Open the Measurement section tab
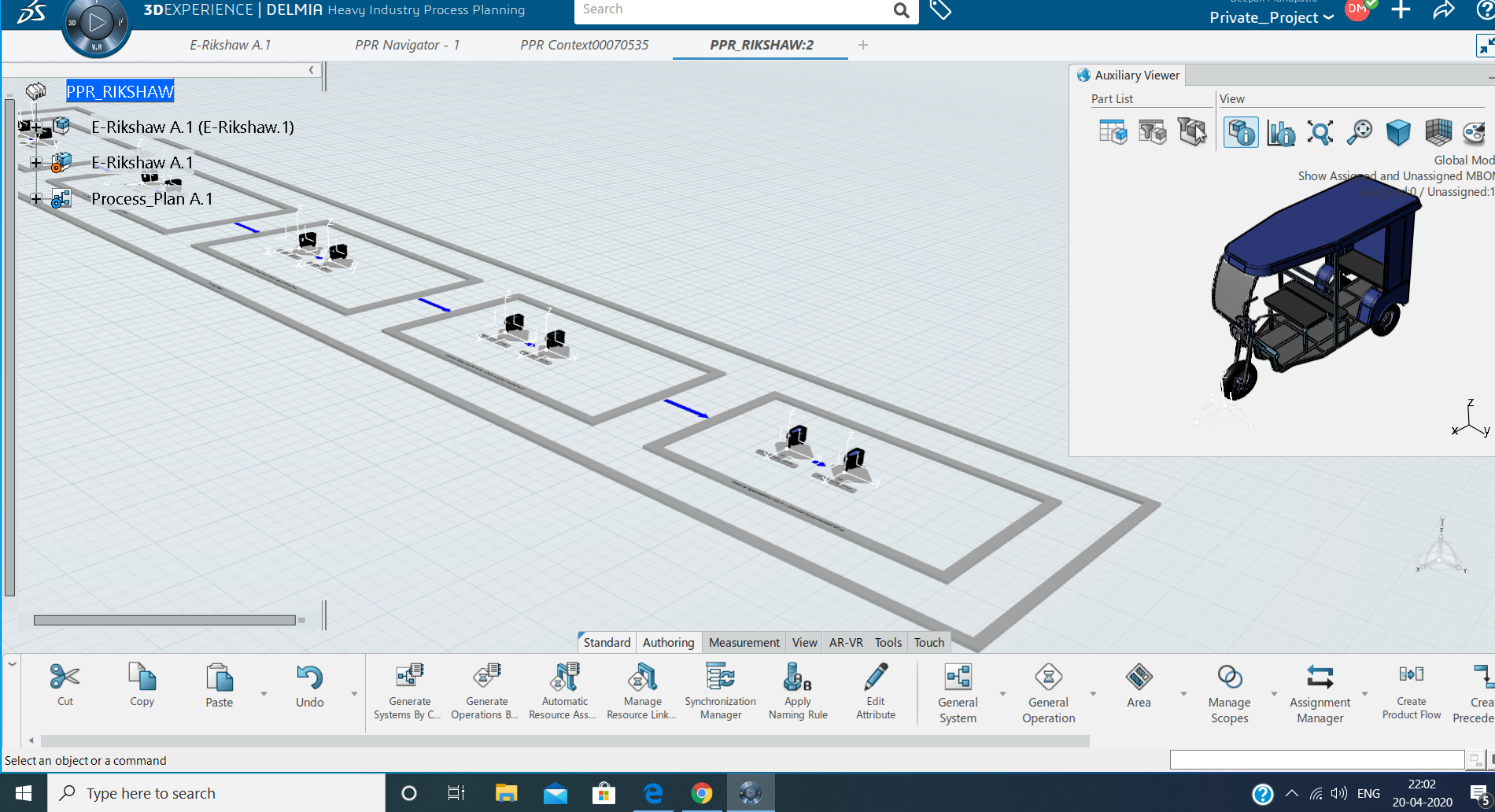The width and height of the screenshot is (1495, 812). pos(744,642)
